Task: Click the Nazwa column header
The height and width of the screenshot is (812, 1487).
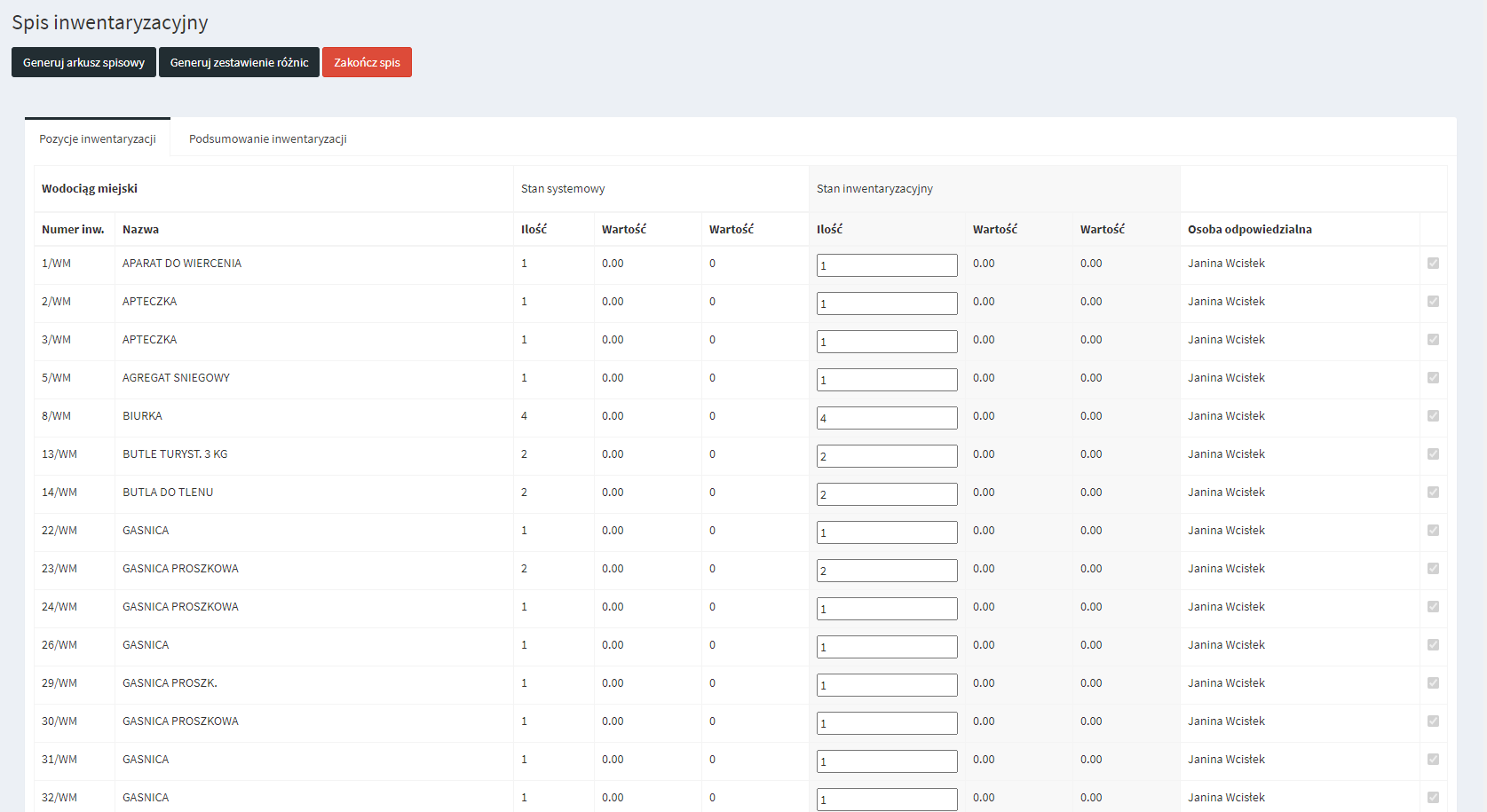Action: (140, 229)
